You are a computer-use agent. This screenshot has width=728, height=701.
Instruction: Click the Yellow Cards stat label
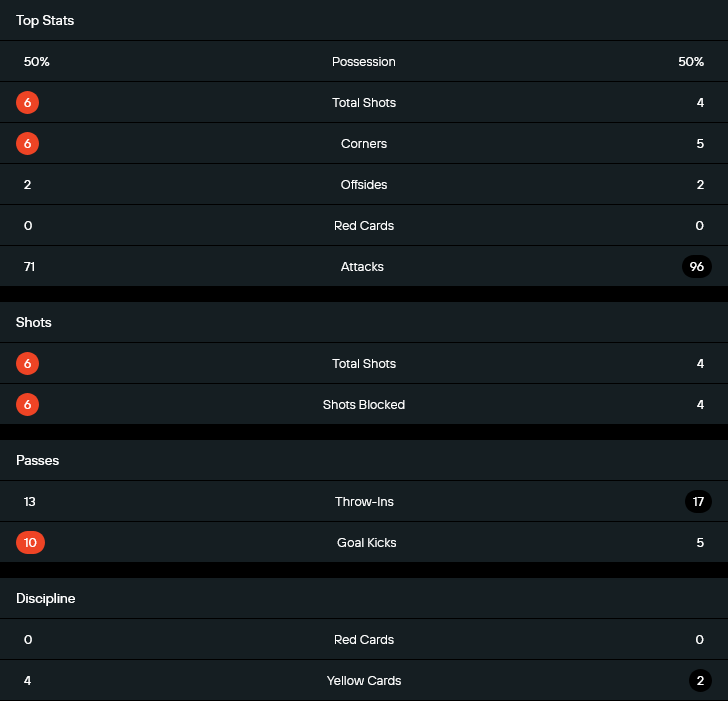click(364, 681)
